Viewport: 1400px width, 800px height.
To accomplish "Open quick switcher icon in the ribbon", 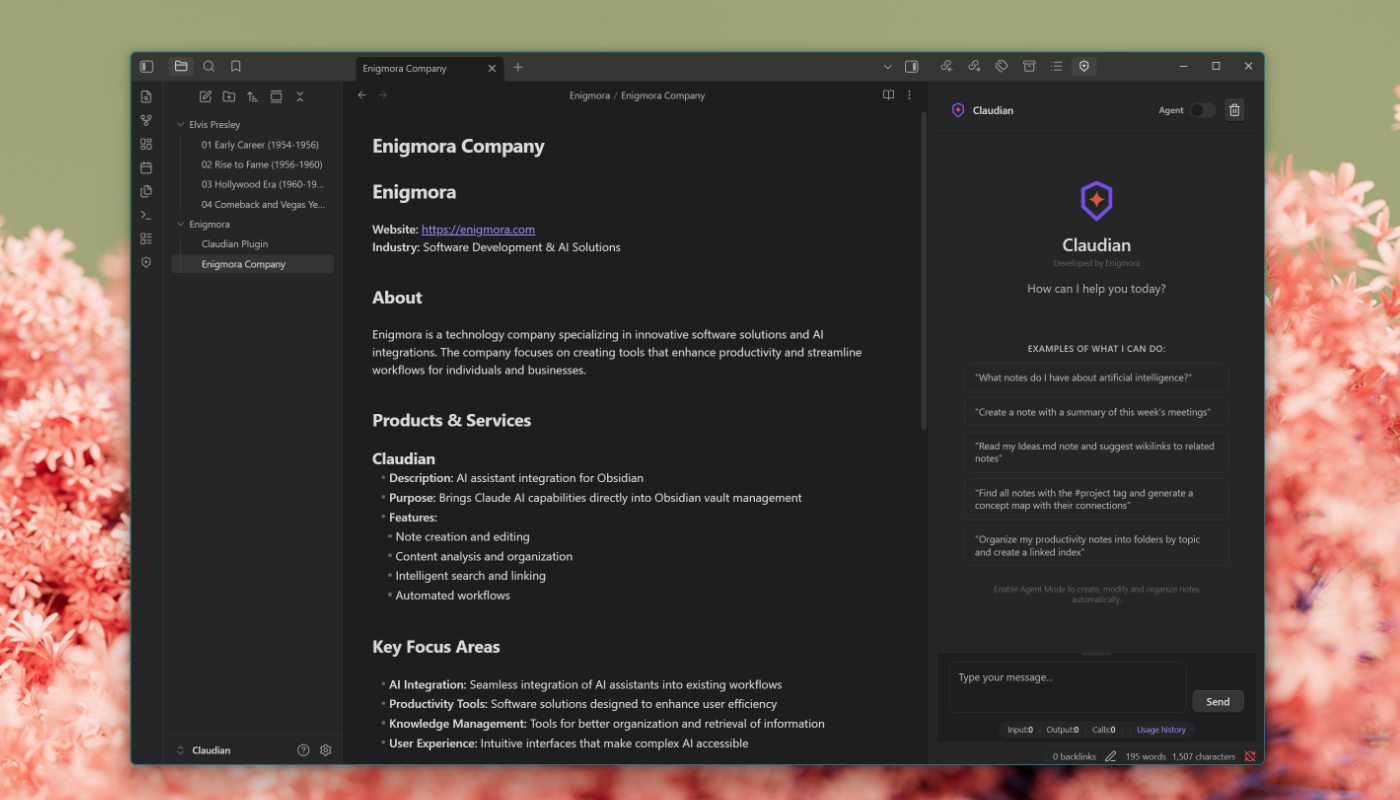I will (x=146, y=96).
